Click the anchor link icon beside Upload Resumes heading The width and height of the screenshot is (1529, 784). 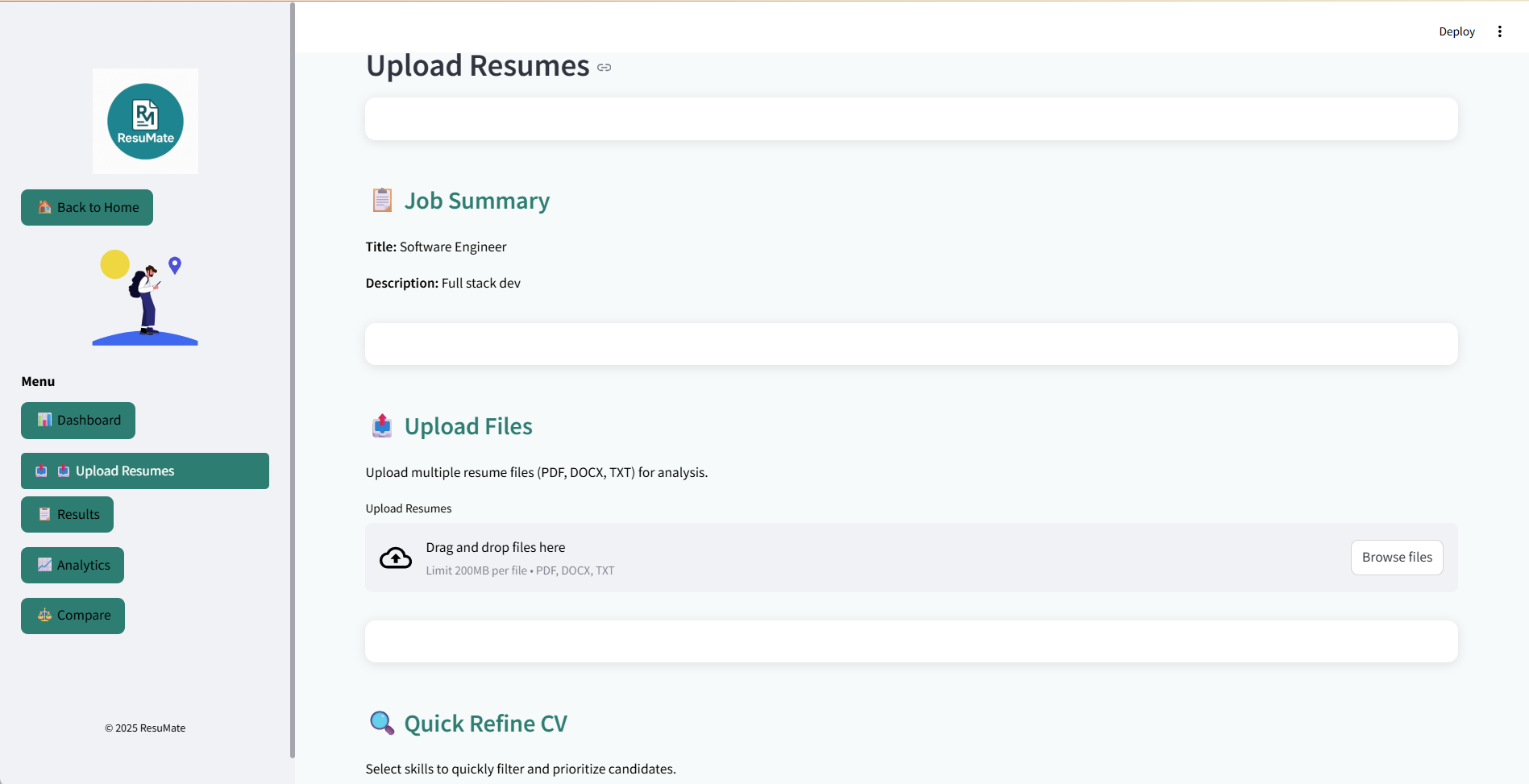(605, 68)
